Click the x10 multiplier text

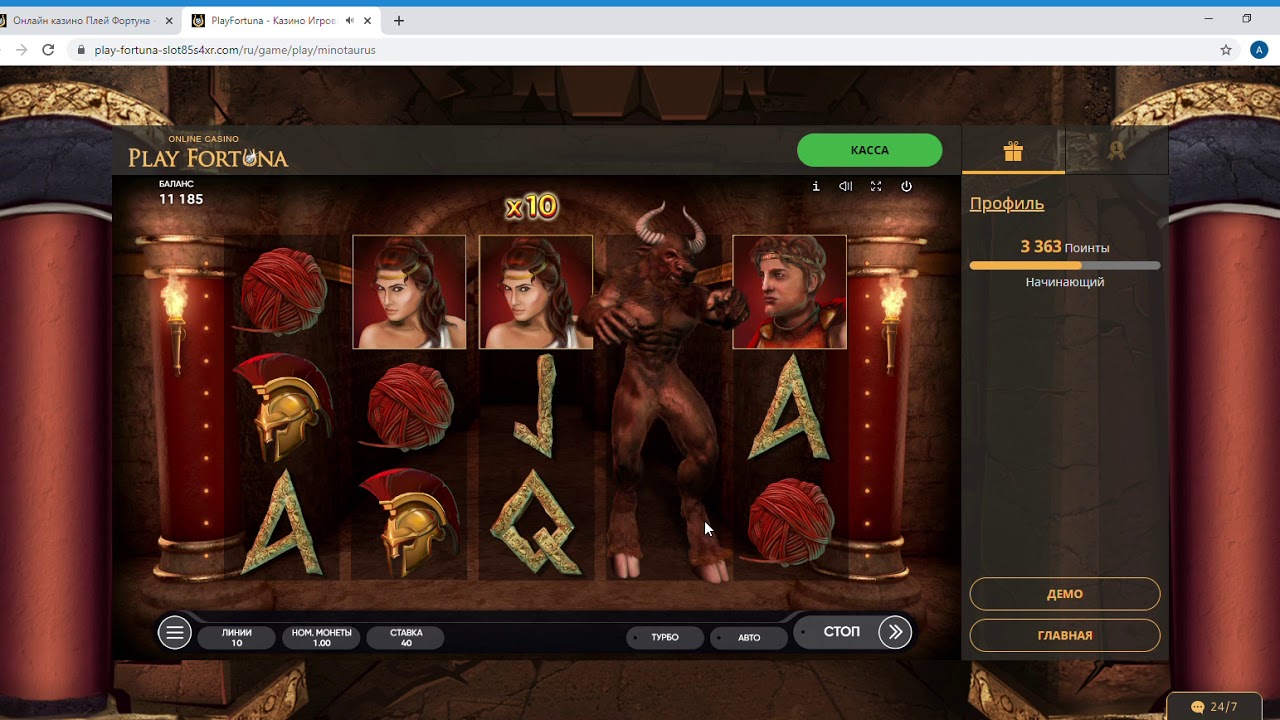[x=531, y=207]
